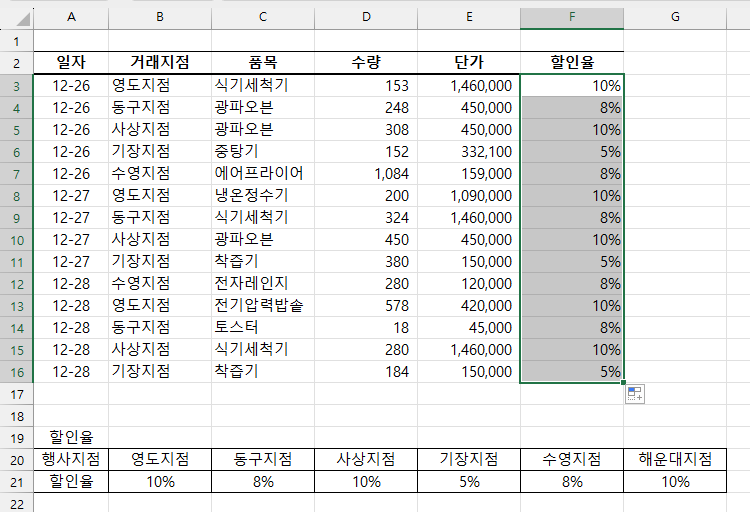Select the 중탕기 cell
750x512 pixels.
click(x=263, y=151)
